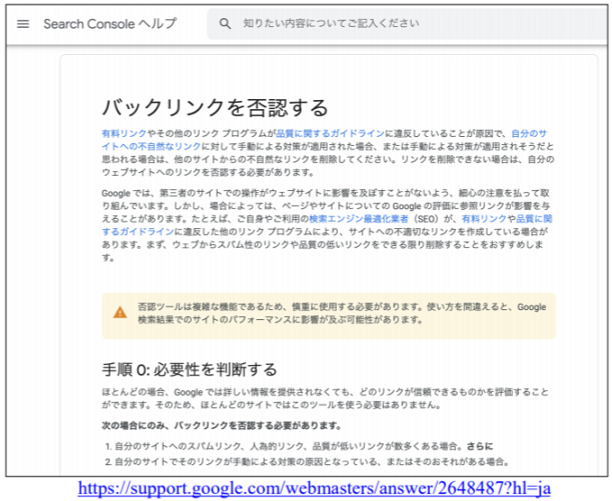
Task: Open the Search Console ヘルプ title
Action: 110,24
